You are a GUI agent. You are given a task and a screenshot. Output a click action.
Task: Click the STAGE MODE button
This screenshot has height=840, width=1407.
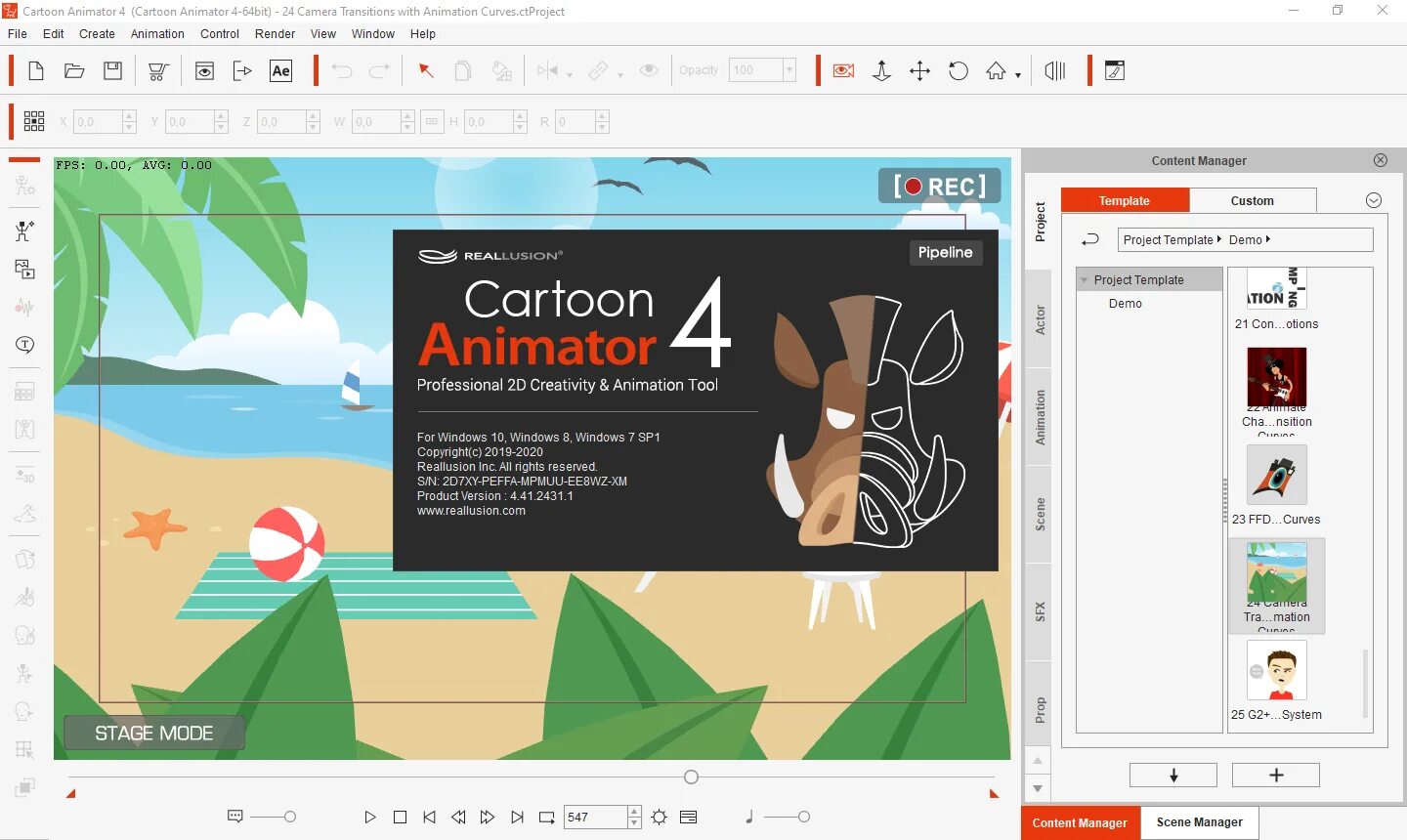[x=153, y=734]
